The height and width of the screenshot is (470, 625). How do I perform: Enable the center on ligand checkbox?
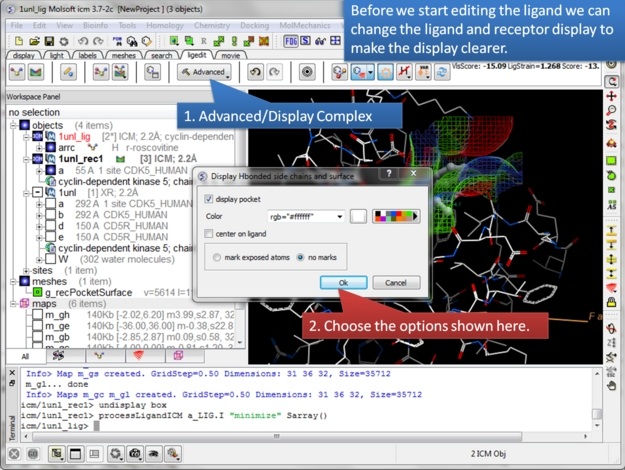tap(209, 234)
